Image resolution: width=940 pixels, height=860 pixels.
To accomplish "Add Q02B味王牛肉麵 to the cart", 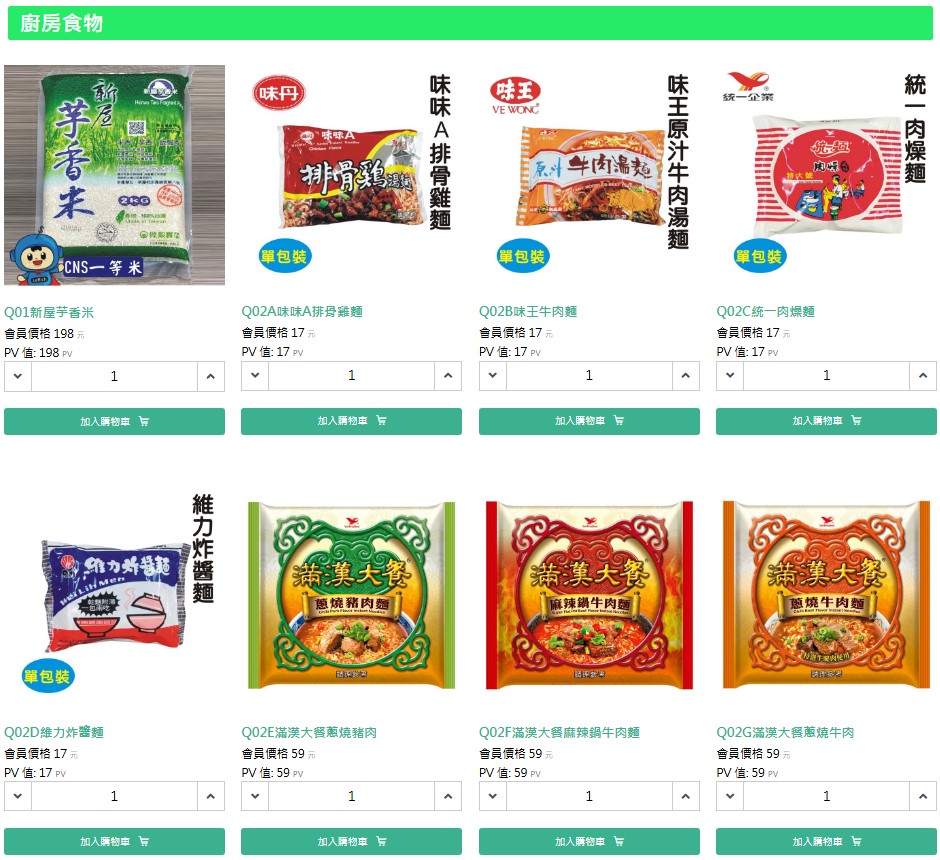I will pyautogui.click(x=589, y=421).
